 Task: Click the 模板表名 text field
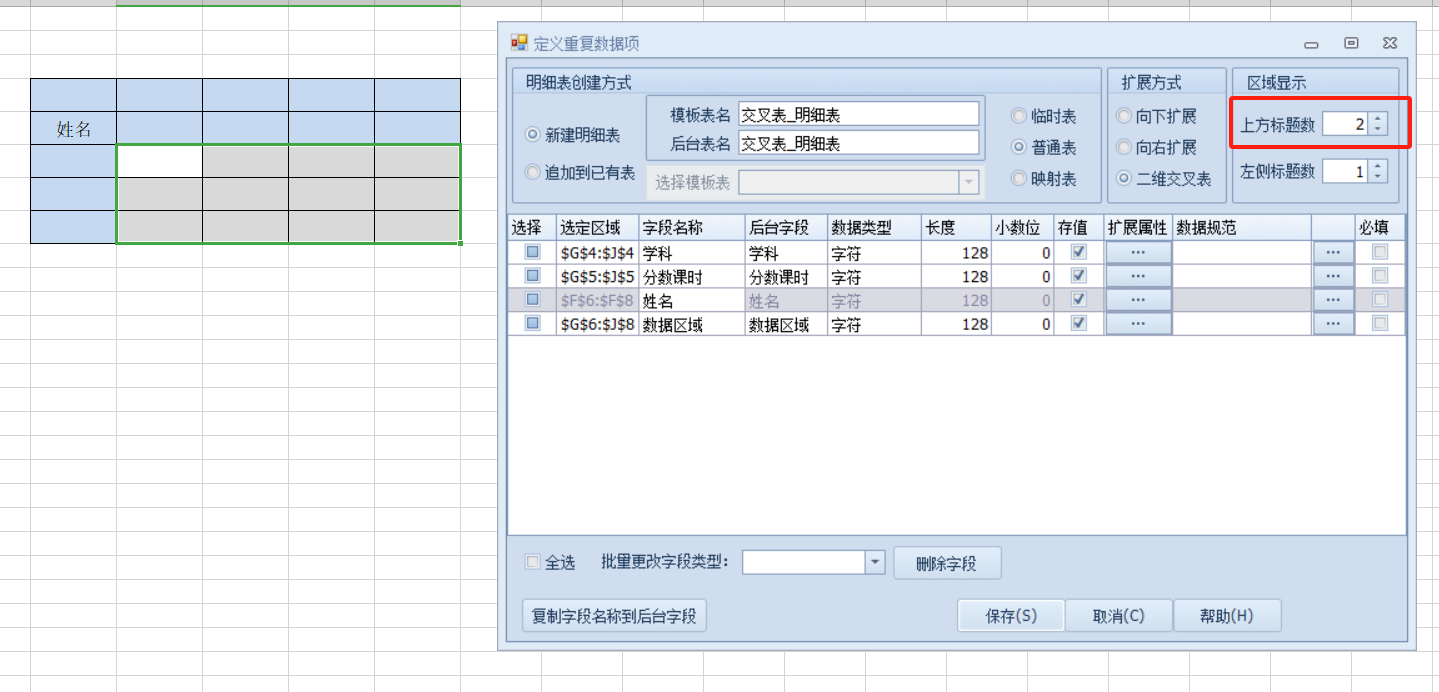(858, 115)
